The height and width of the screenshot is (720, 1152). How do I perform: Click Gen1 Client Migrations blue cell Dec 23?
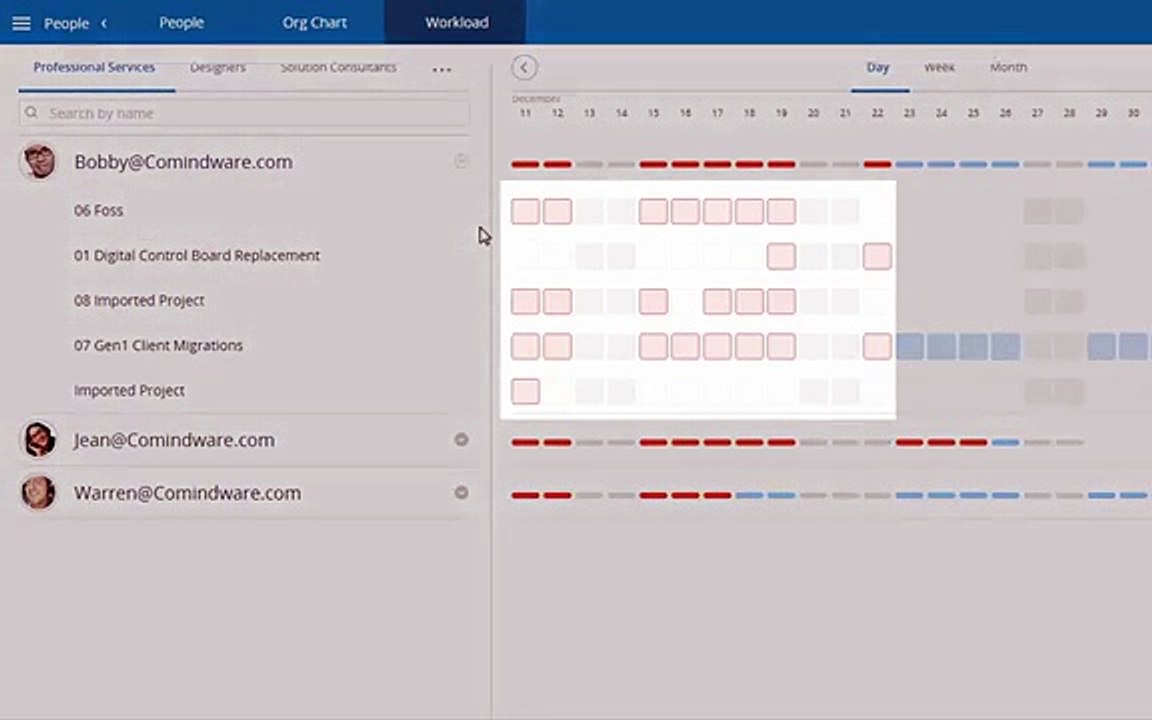910,346
